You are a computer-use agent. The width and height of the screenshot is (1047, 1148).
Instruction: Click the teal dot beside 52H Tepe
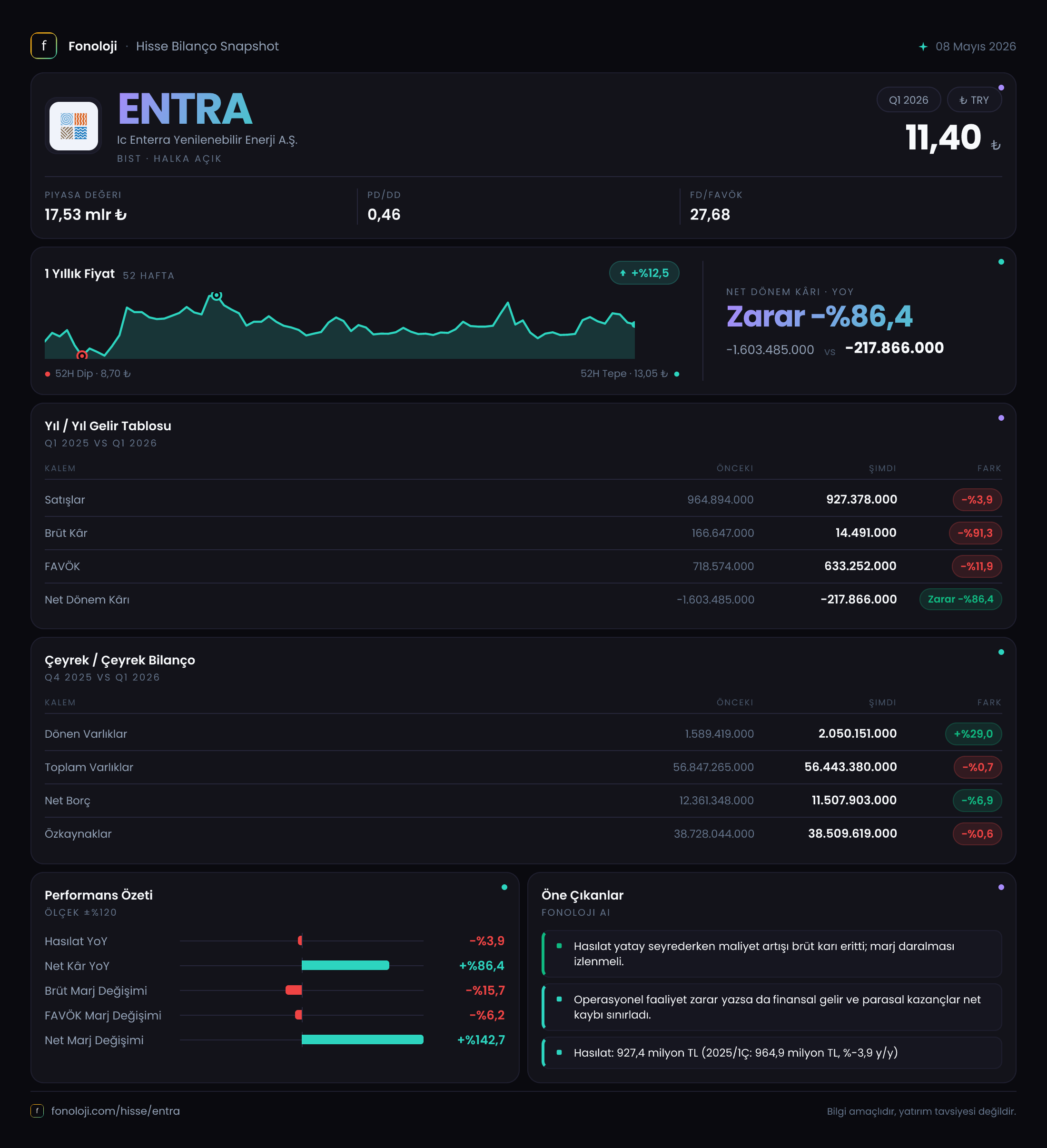[676, 374]
